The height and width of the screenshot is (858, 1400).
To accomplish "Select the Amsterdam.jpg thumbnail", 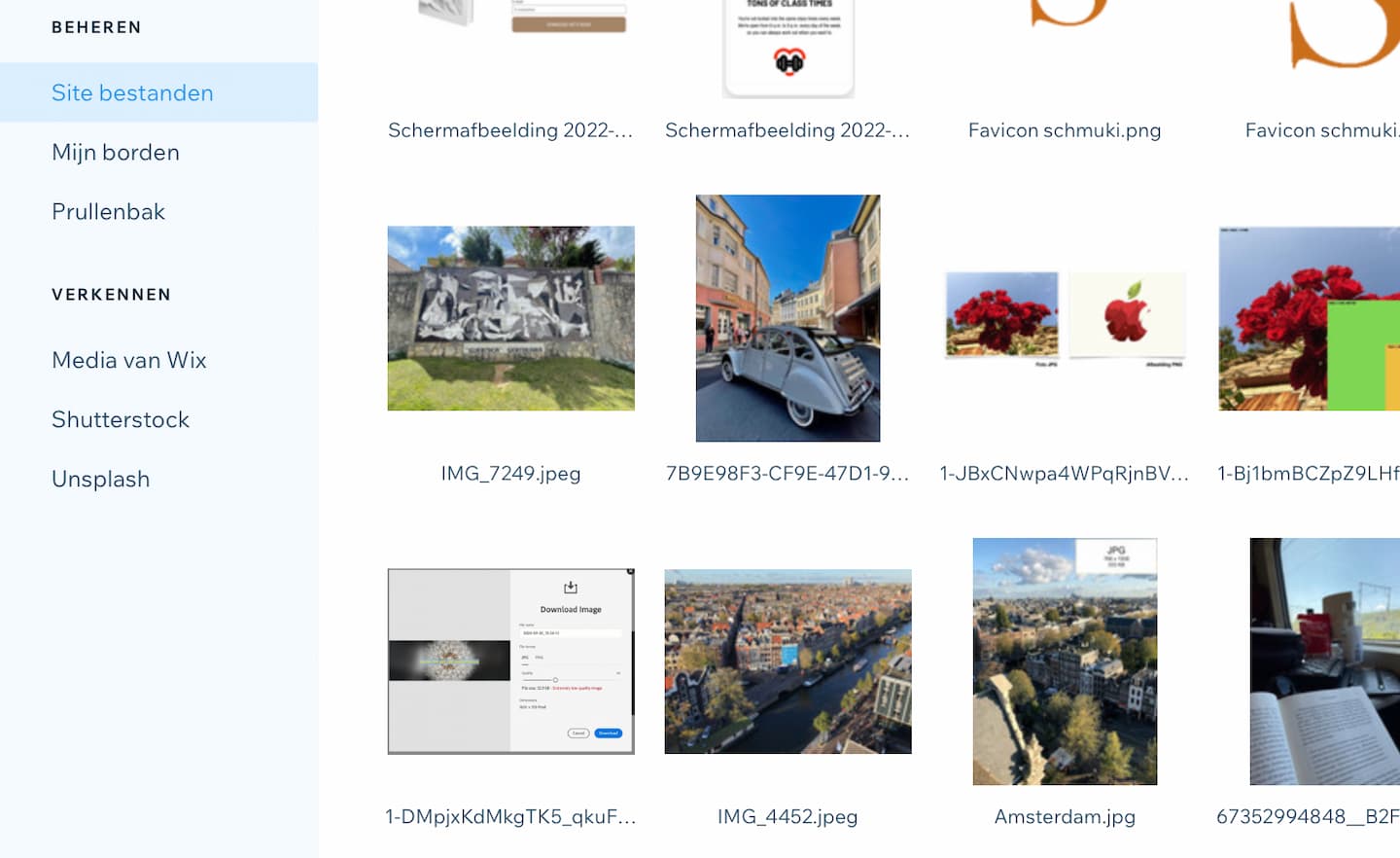I will (1065, 661).
